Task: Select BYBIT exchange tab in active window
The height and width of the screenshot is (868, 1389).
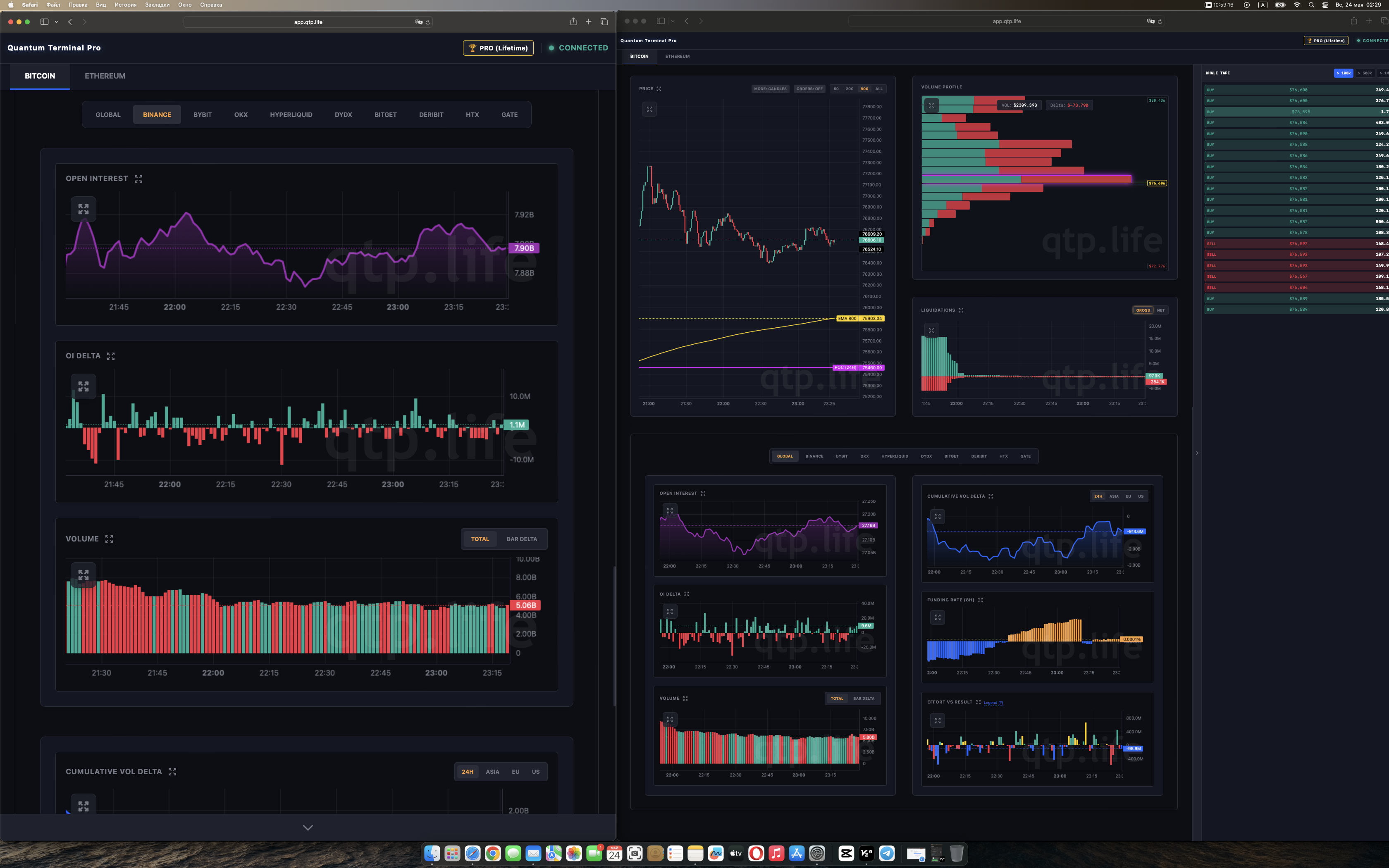Action: tap(203, 115)
